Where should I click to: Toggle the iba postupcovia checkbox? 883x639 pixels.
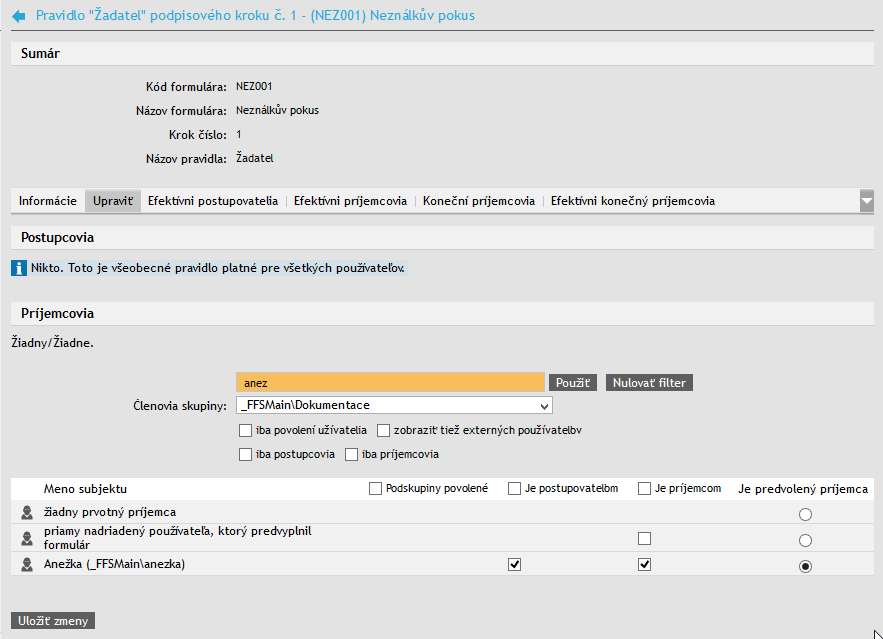coord(246,455)
